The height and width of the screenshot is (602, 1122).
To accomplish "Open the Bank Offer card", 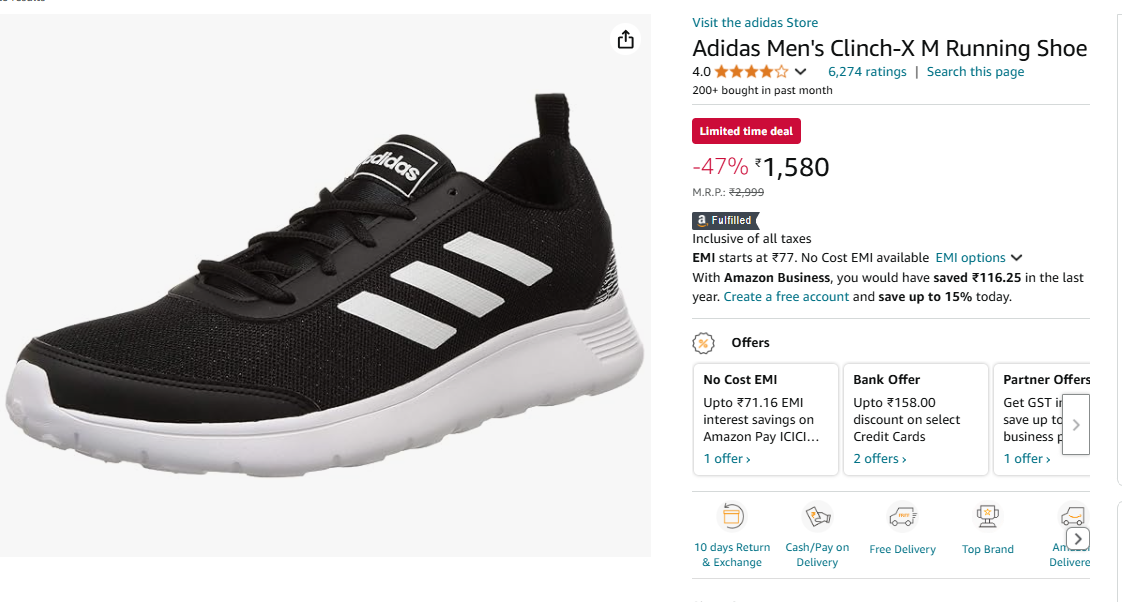I will (x=915, y=418).
